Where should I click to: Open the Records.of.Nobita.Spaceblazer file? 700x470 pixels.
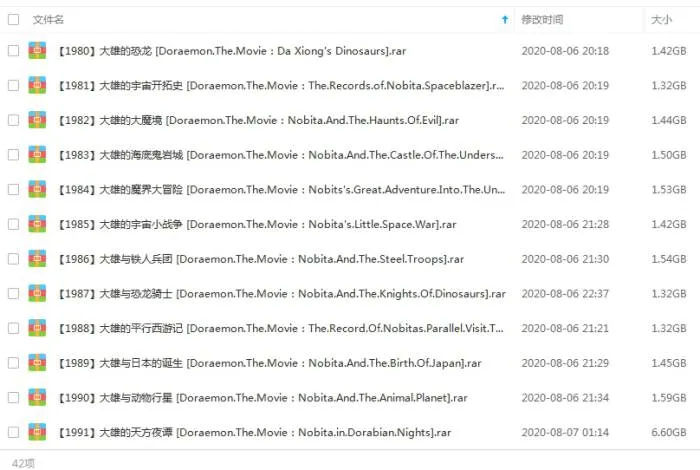coord(281,85)
